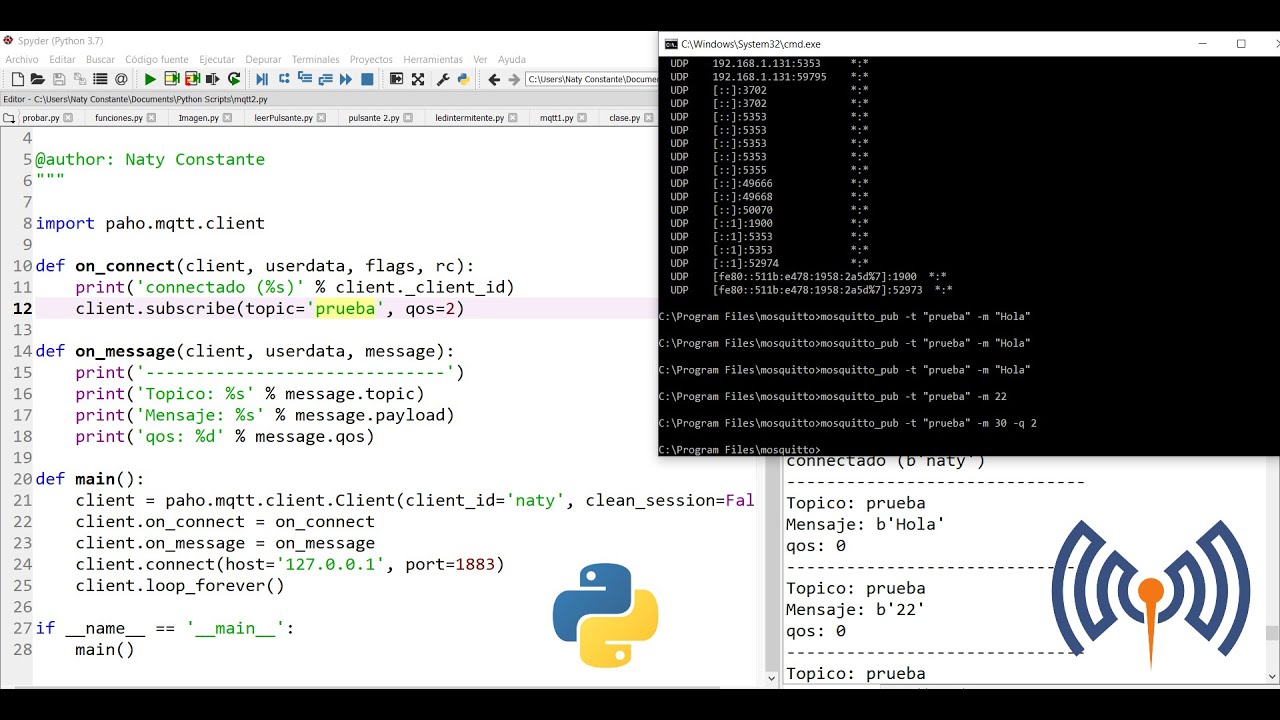1280x720 pixels.
Task: Close the probar.py tab
Action: (68, 118)
